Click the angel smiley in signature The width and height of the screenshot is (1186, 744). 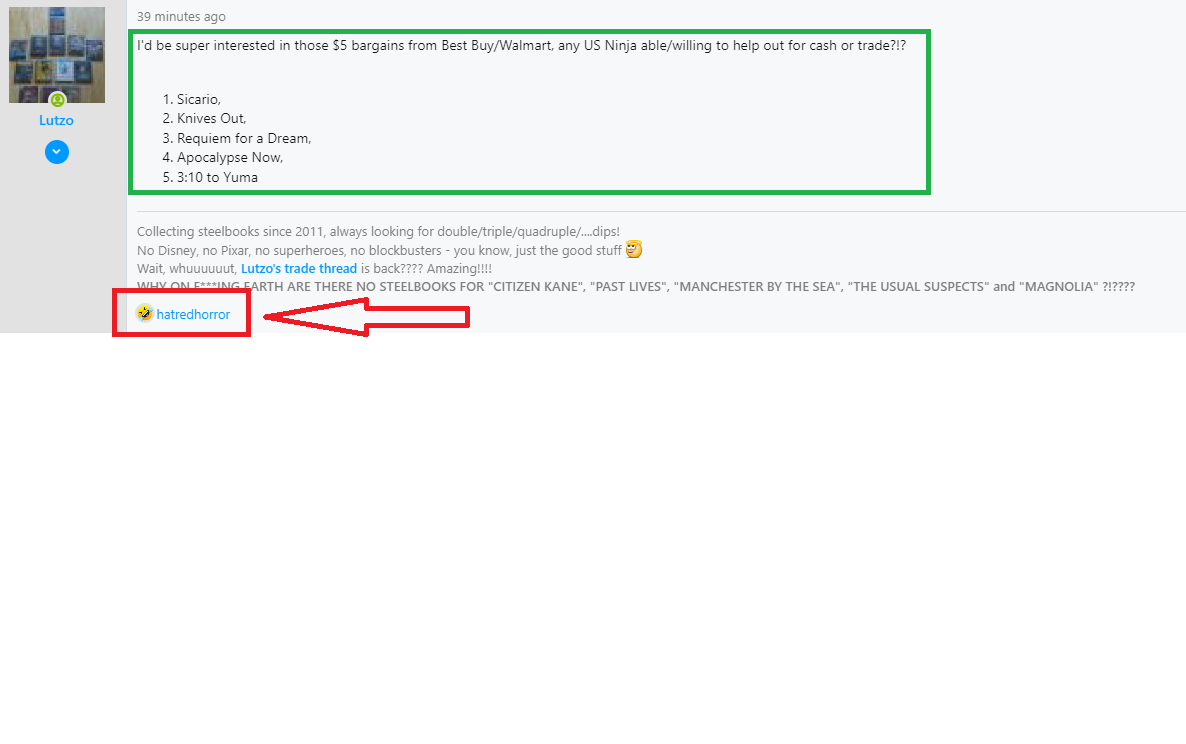634,250
